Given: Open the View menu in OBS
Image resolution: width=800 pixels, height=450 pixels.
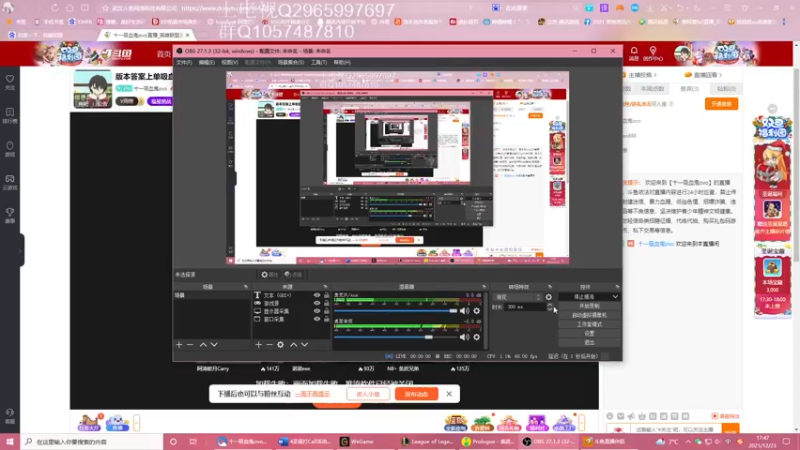Looking at the screenshot, I should (x=230, y=62).
